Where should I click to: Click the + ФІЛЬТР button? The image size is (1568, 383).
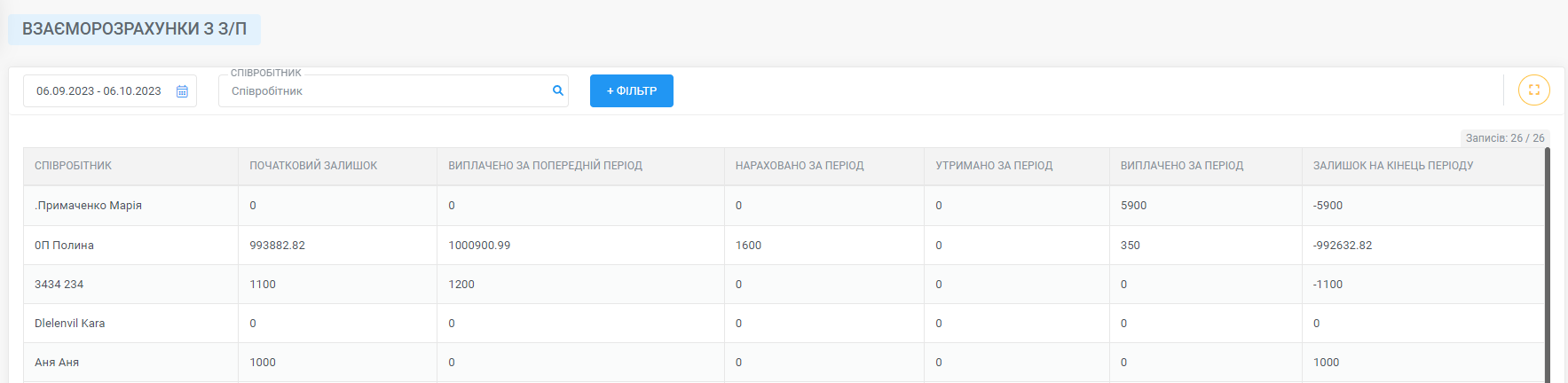pos(632,90)
